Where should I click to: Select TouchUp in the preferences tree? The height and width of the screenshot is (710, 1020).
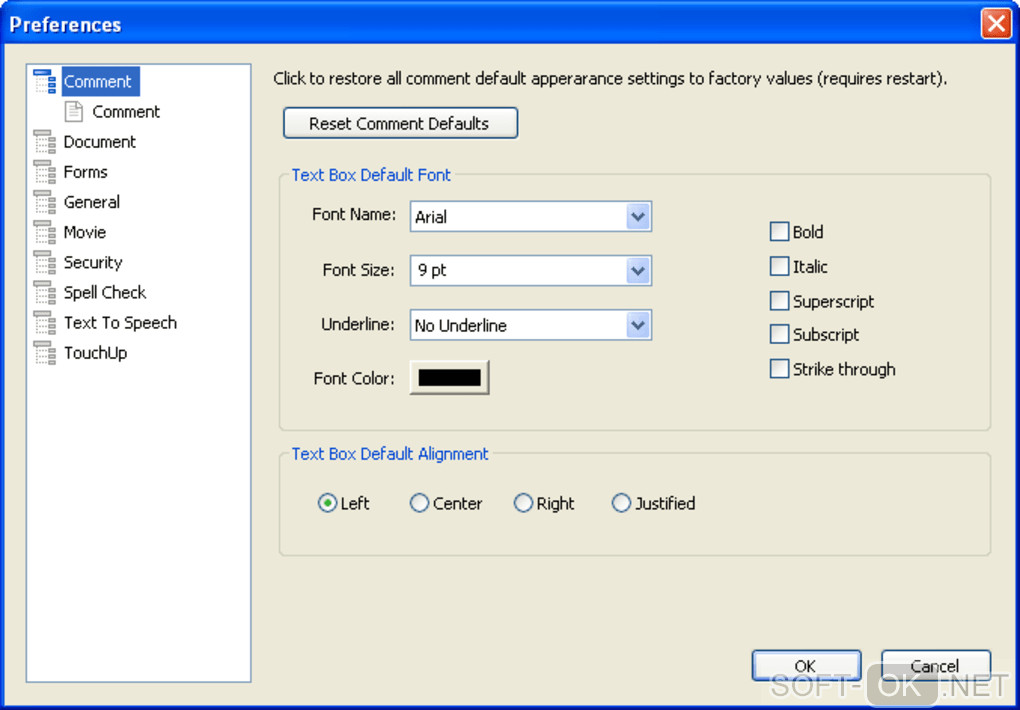pos(95,353)
